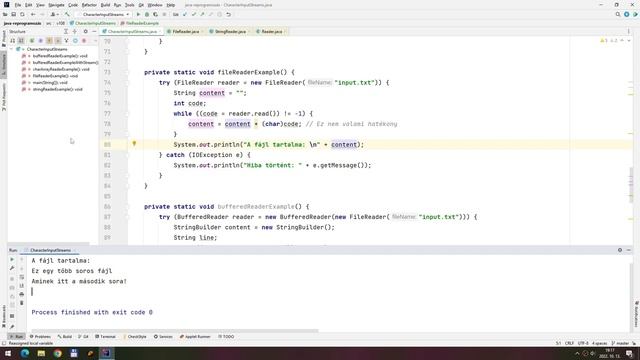Click the Build project hammer icon
The image size is (640, 360).
click(x=67, y=14)
